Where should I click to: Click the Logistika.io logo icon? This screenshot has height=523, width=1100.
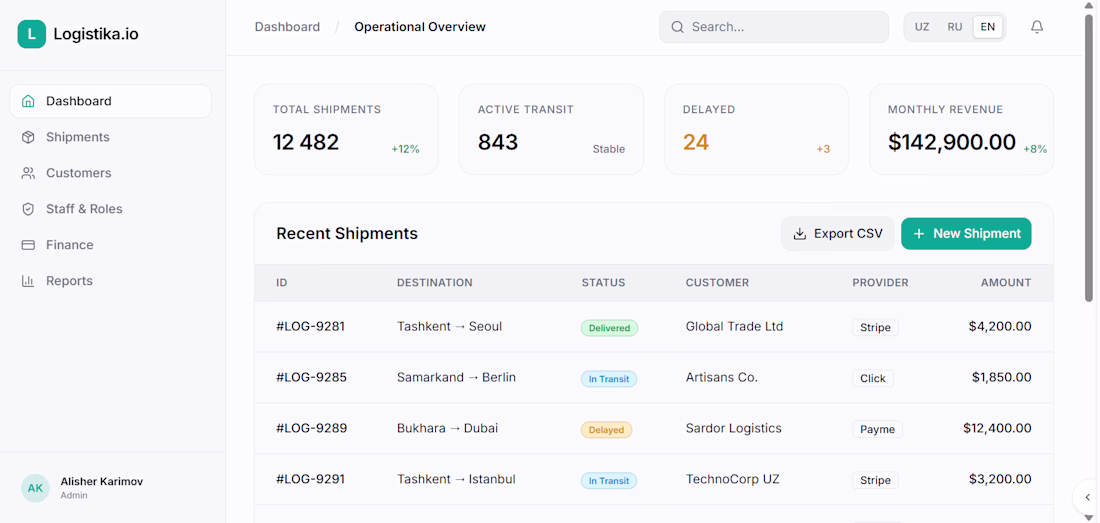tap(32, 34)
